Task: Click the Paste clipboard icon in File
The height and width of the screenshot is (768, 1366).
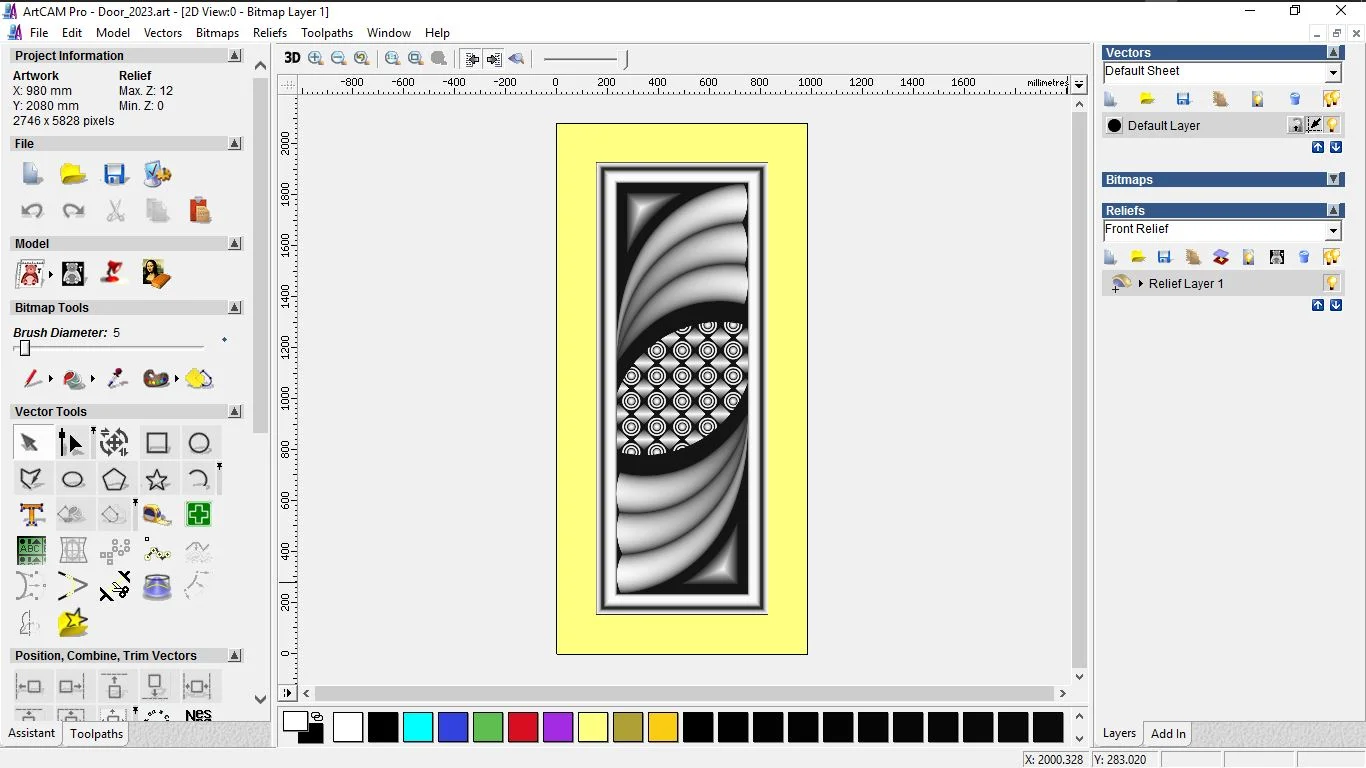Action: pos(199,211)
